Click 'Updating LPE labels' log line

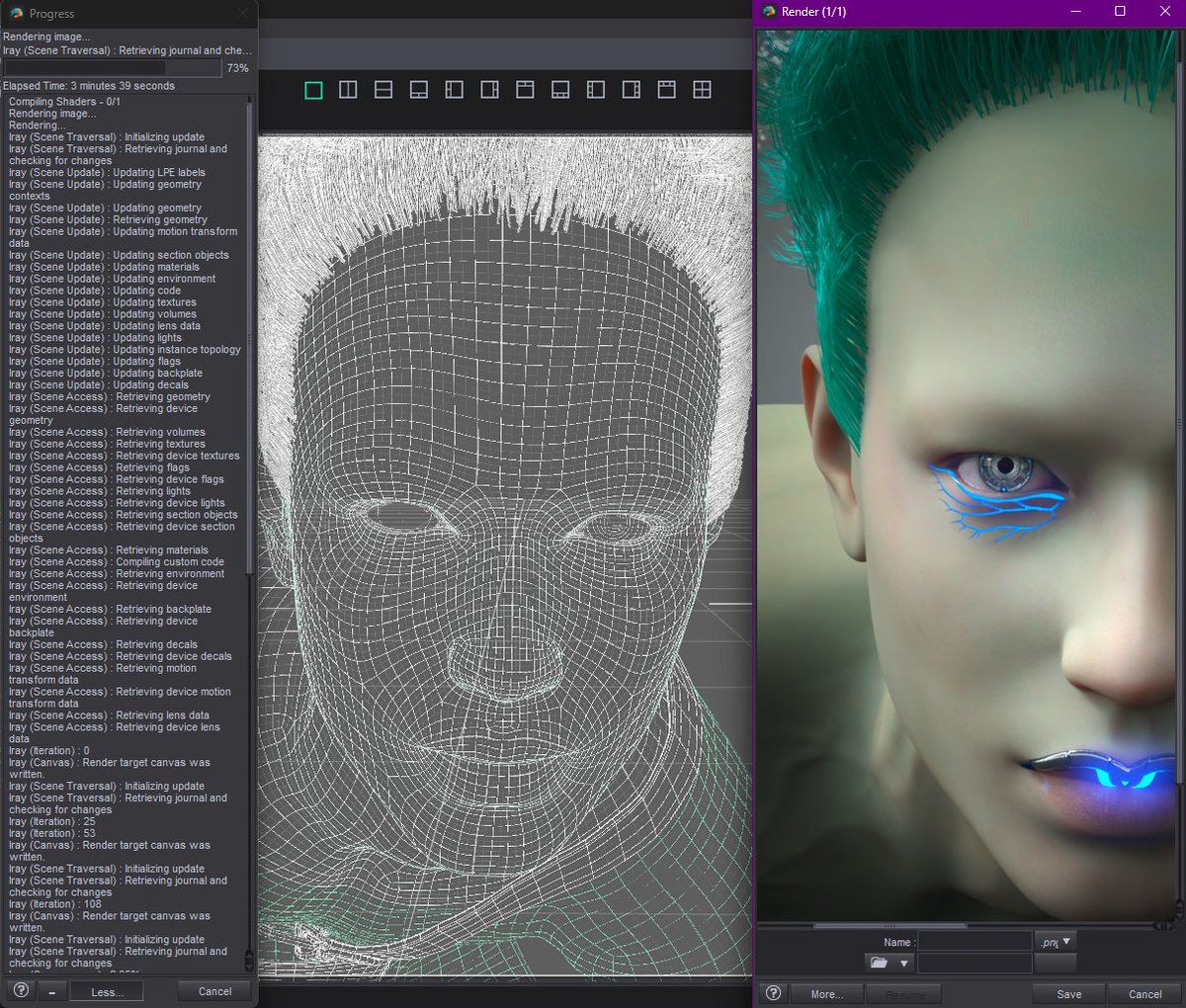[108, 173]
